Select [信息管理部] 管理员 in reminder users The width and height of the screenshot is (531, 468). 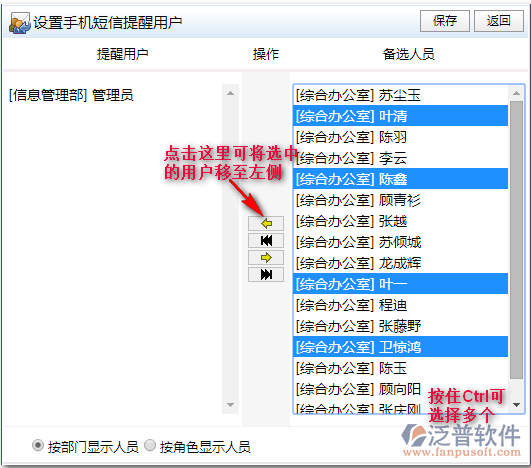(71, 95)
